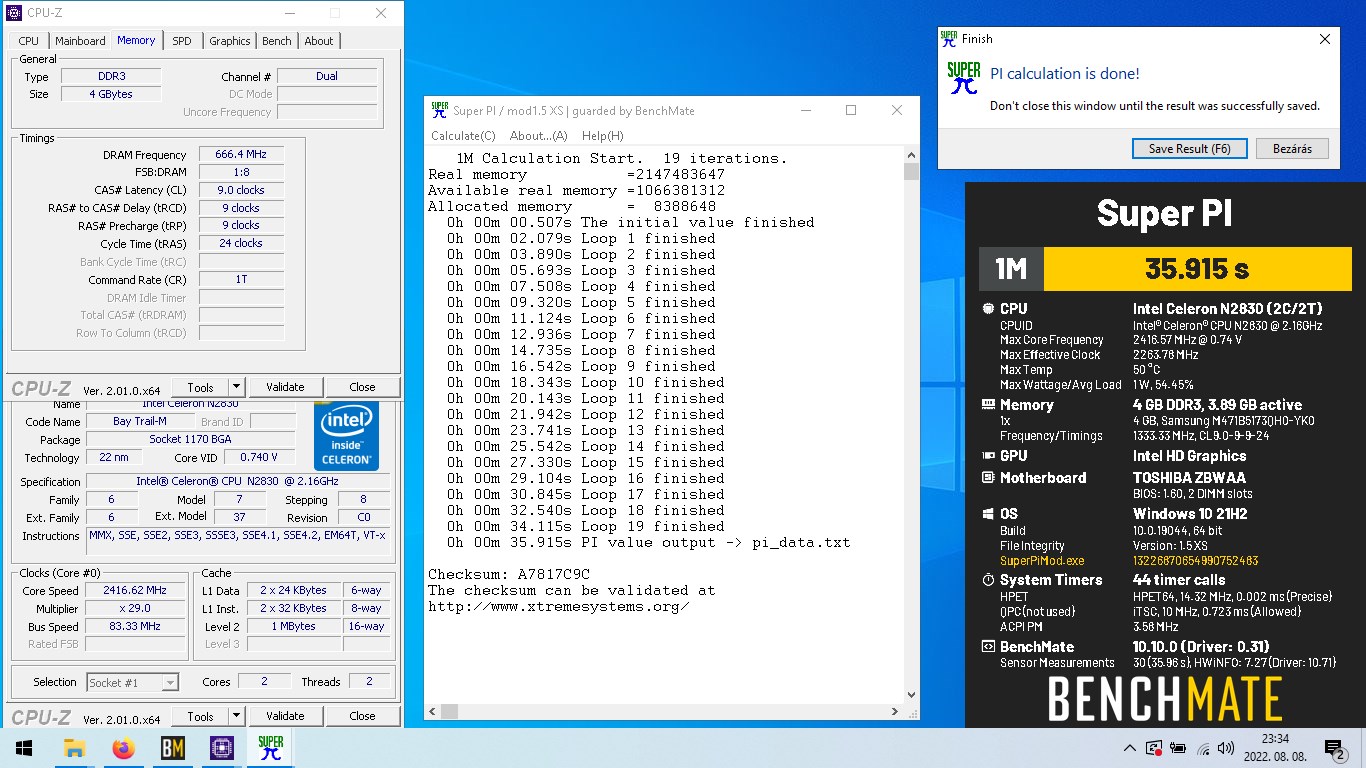The height and width of the screenshot is (768, 1366).
Task: Switch to the Bench tab
Action: pyautogui.click(x=277, y=41)
